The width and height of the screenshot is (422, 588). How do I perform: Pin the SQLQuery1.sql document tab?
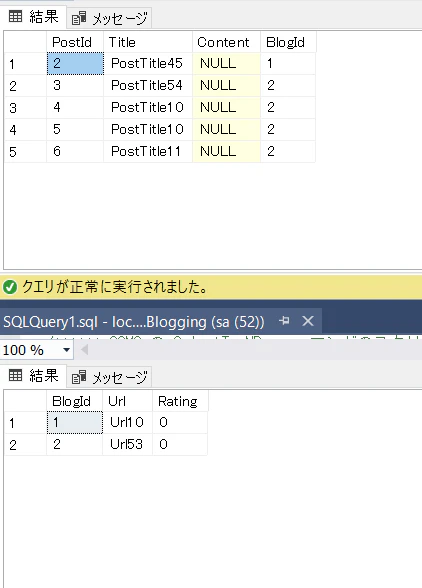(284, 321)
